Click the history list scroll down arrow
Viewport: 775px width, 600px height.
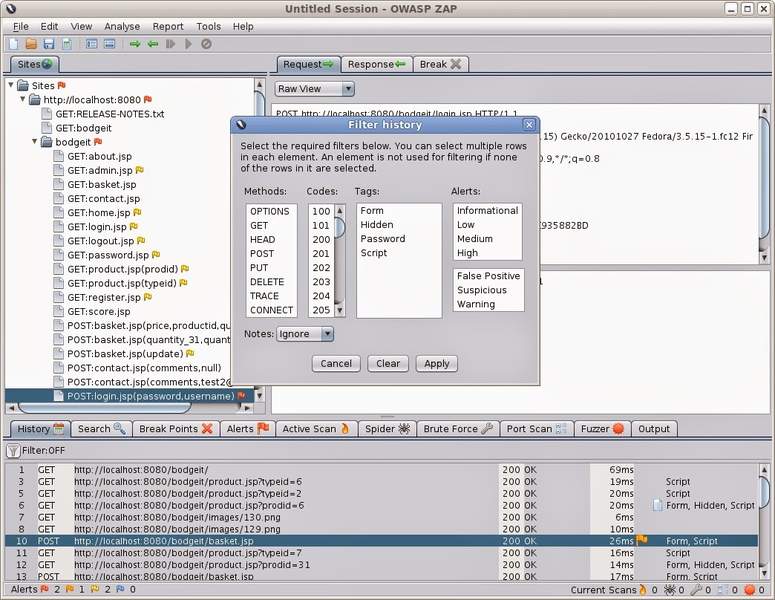pos(764,573)
